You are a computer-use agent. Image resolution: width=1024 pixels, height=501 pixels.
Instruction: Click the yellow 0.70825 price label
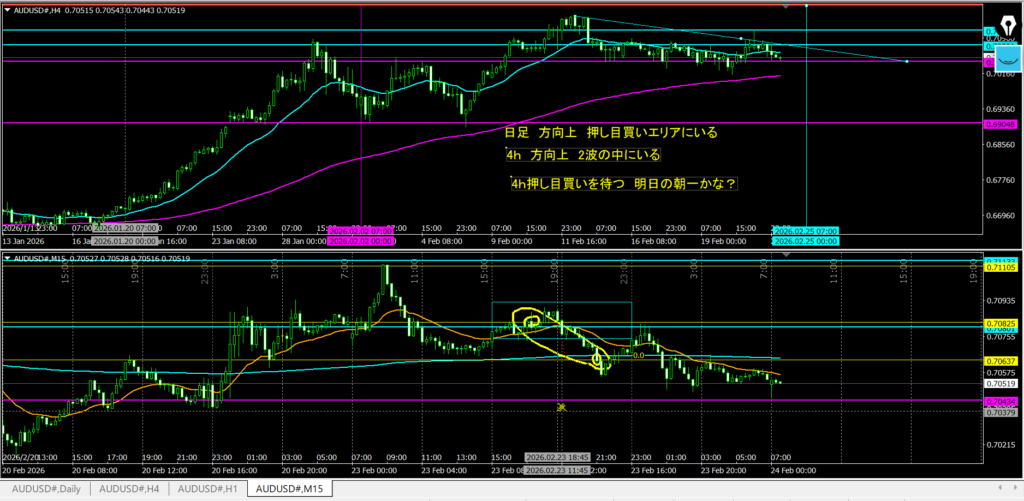(1000, 324)
